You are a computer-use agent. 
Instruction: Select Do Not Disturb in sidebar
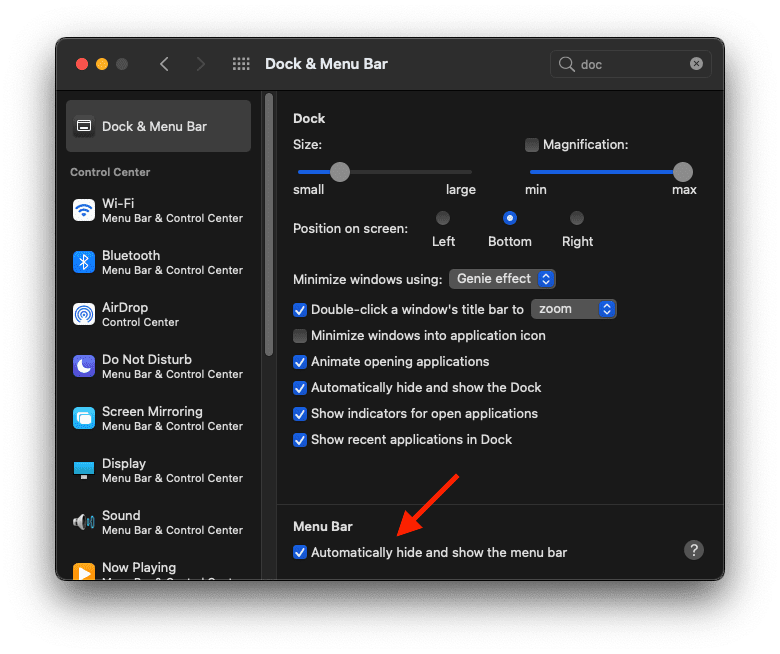click(x=158, y=366)
